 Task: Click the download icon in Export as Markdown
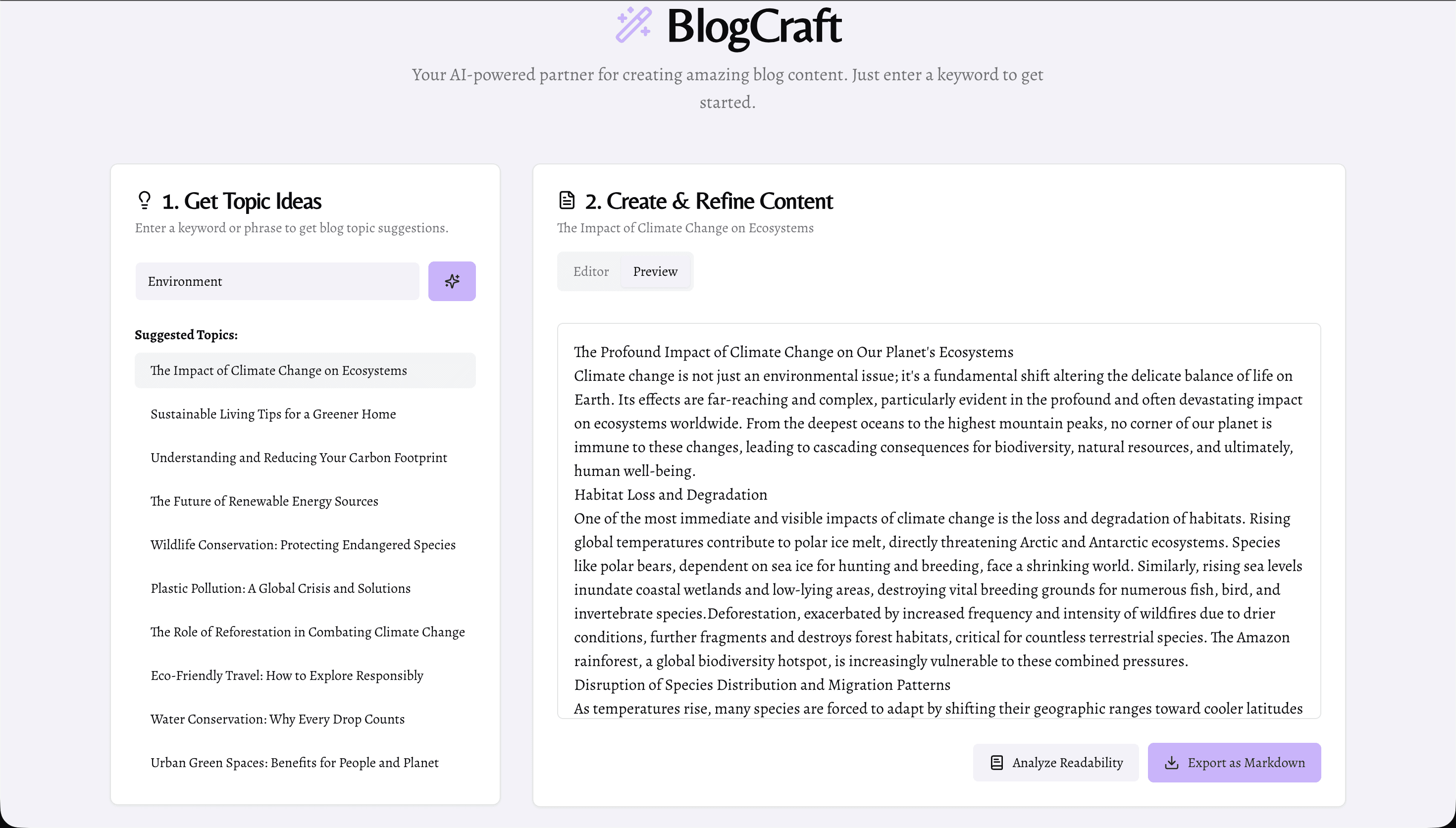click(1171, 763)
